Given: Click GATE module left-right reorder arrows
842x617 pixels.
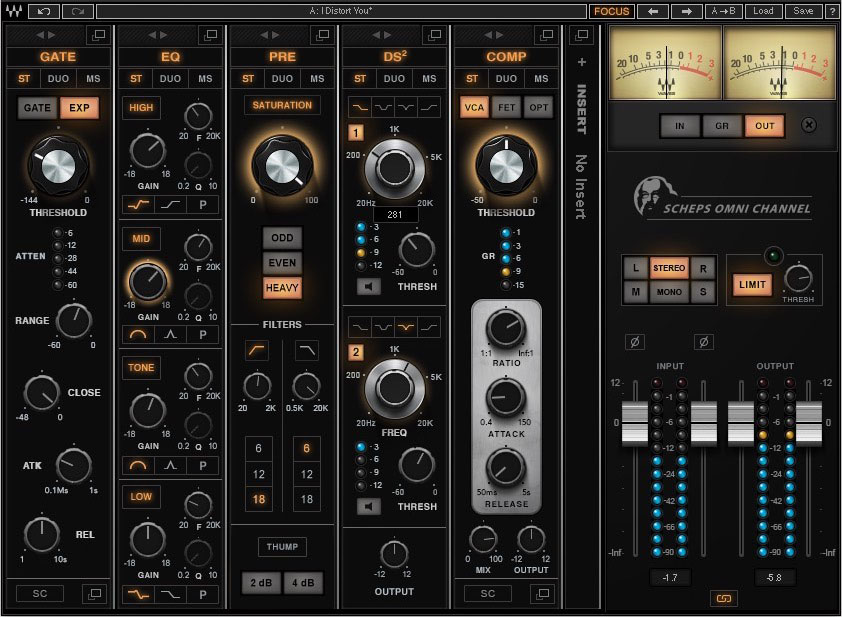Looking at the screenshot, I should coord(46,35).
